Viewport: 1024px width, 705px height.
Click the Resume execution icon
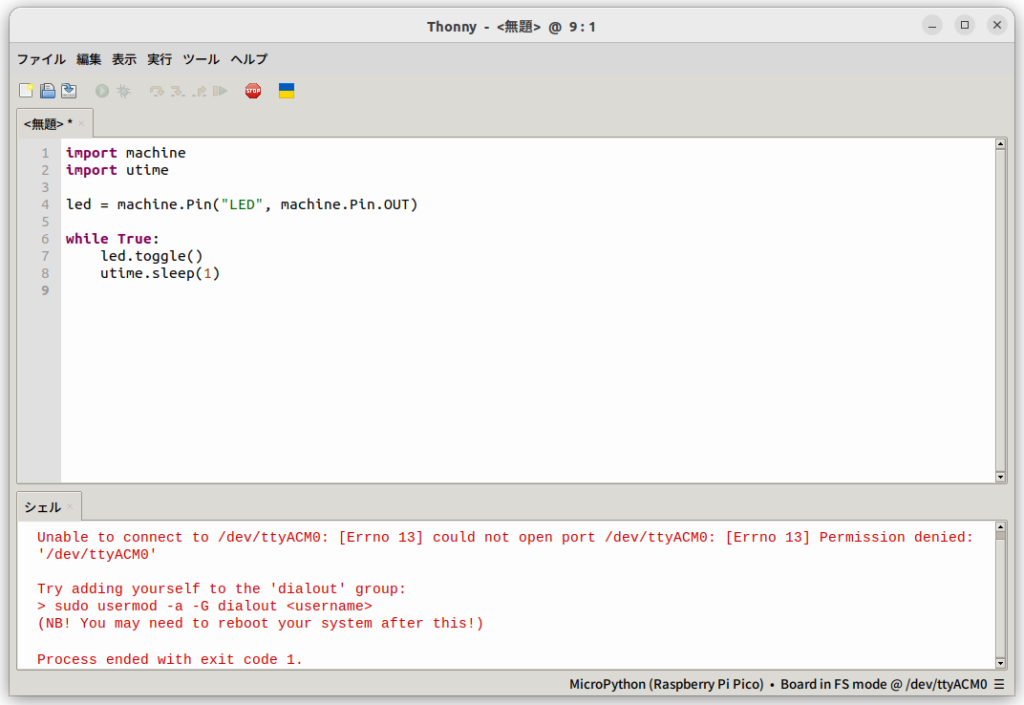(x=220, y=91)
